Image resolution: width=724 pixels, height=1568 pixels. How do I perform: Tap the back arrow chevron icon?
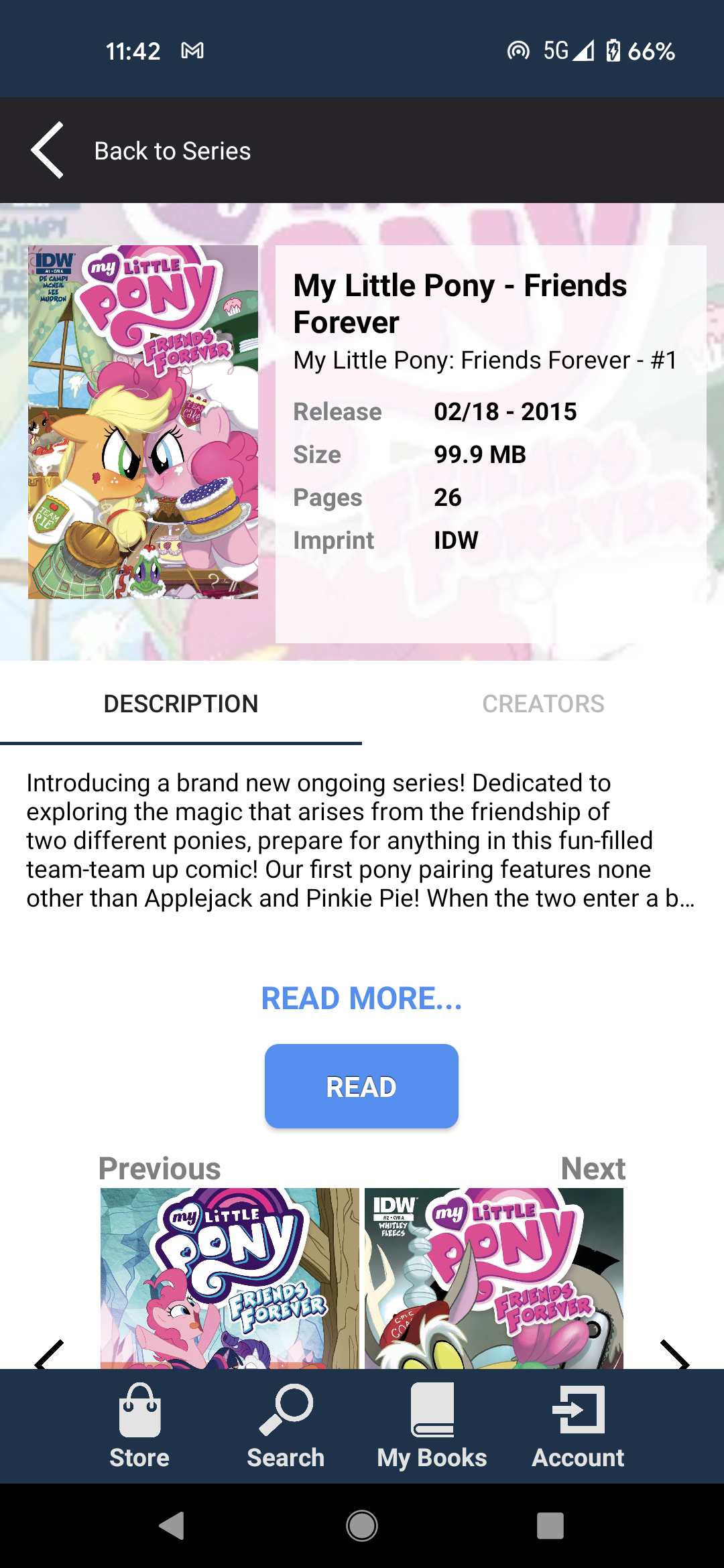[x=48, y=151]
